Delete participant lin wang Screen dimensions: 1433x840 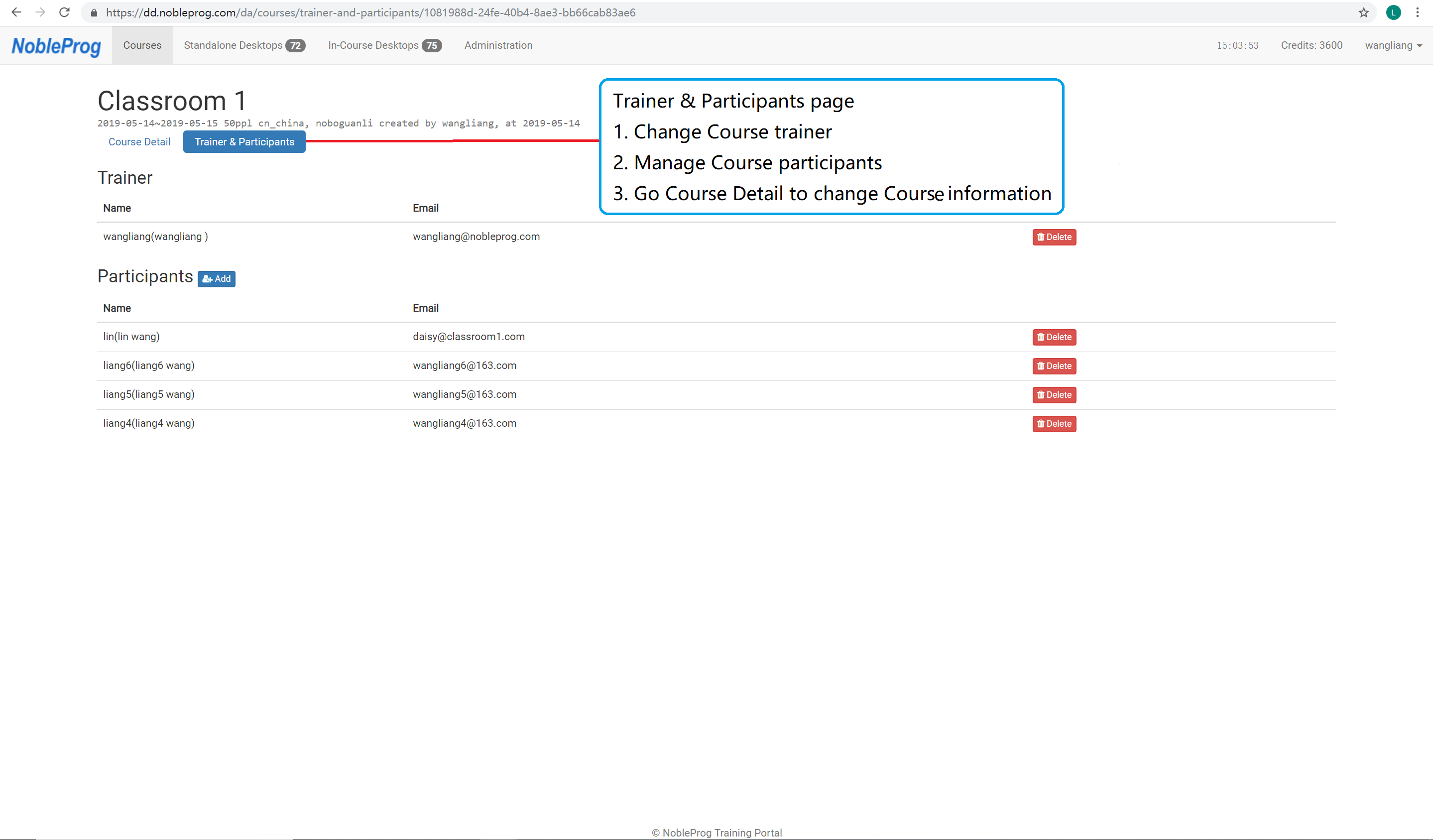(1054, 337)
